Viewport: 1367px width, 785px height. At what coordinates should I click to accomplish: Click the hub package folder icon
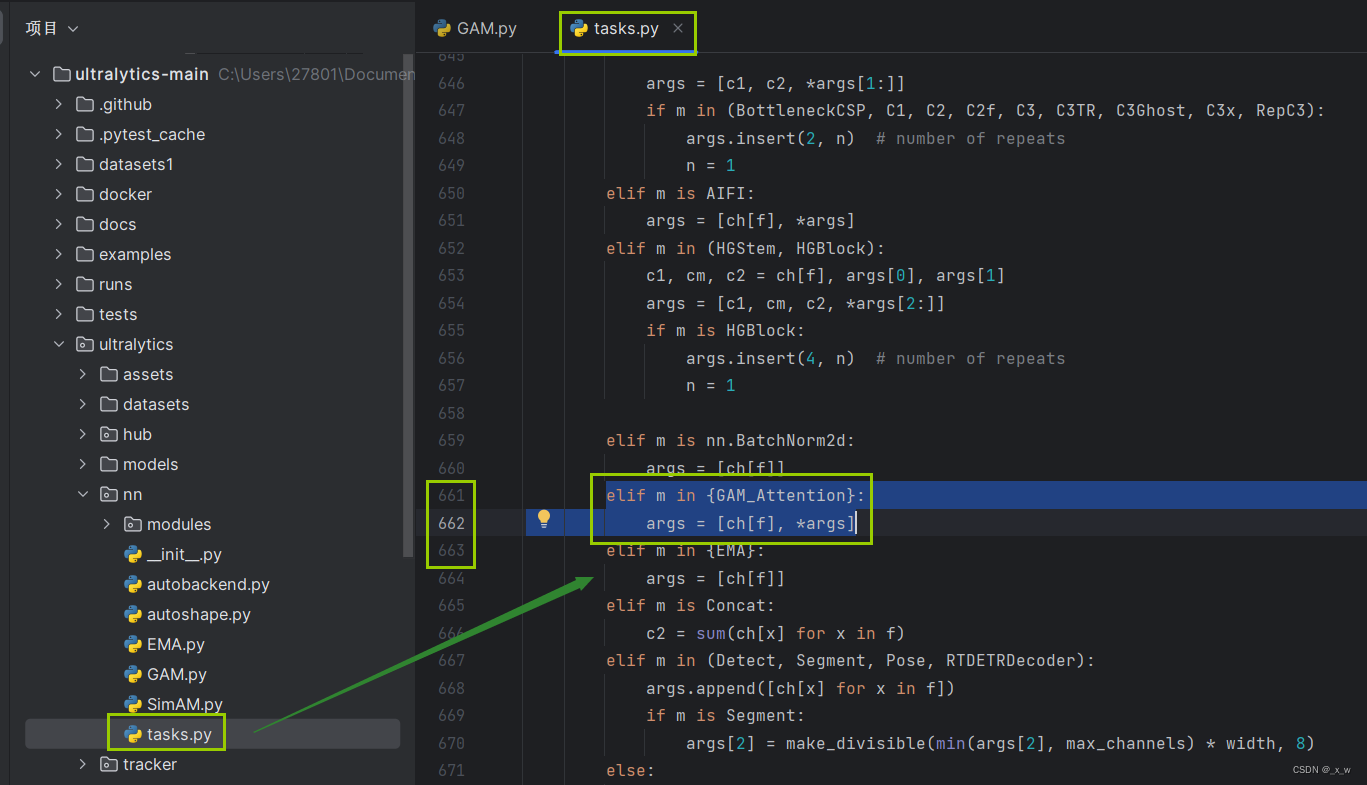click(109, 434)
